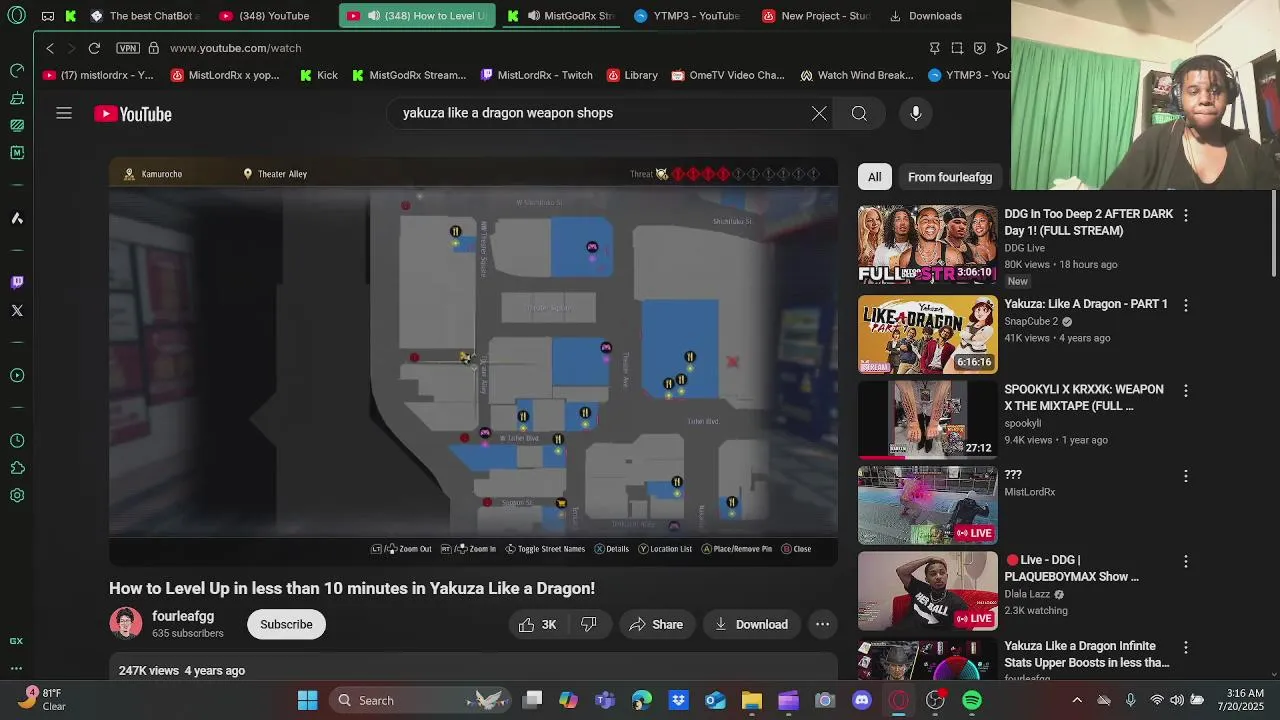Click the address bar URL
The image size is (1280, 720).
point(236,48)
